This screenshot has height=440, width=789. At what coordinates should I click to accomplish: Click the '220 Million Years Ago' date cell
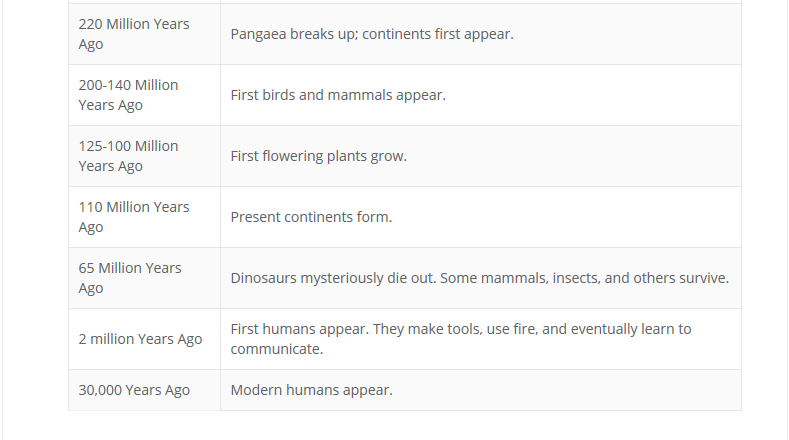coord(144,34)
